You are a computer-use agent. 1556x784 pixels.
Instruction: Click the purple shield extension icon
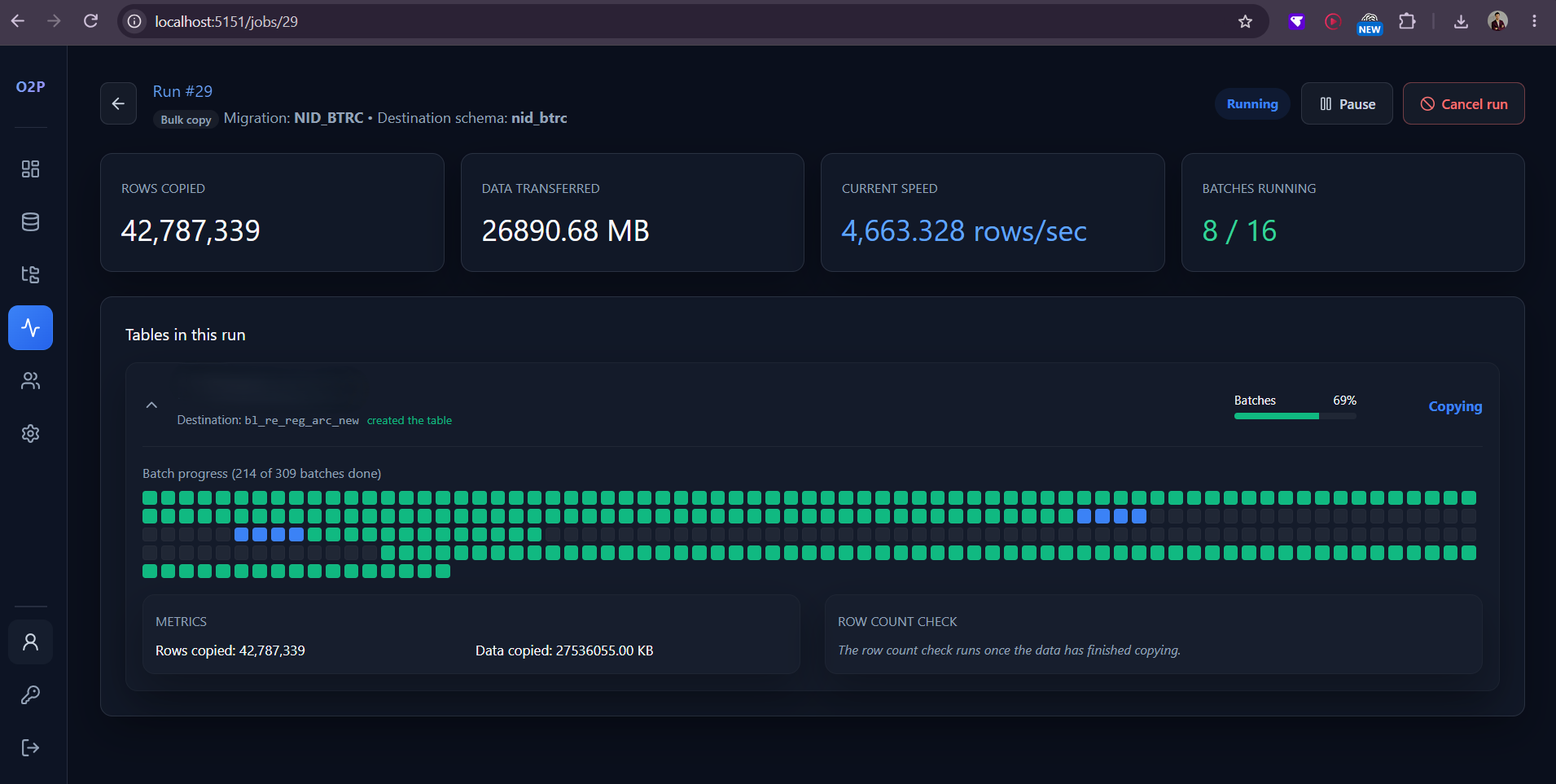(x=1297, y=21)
